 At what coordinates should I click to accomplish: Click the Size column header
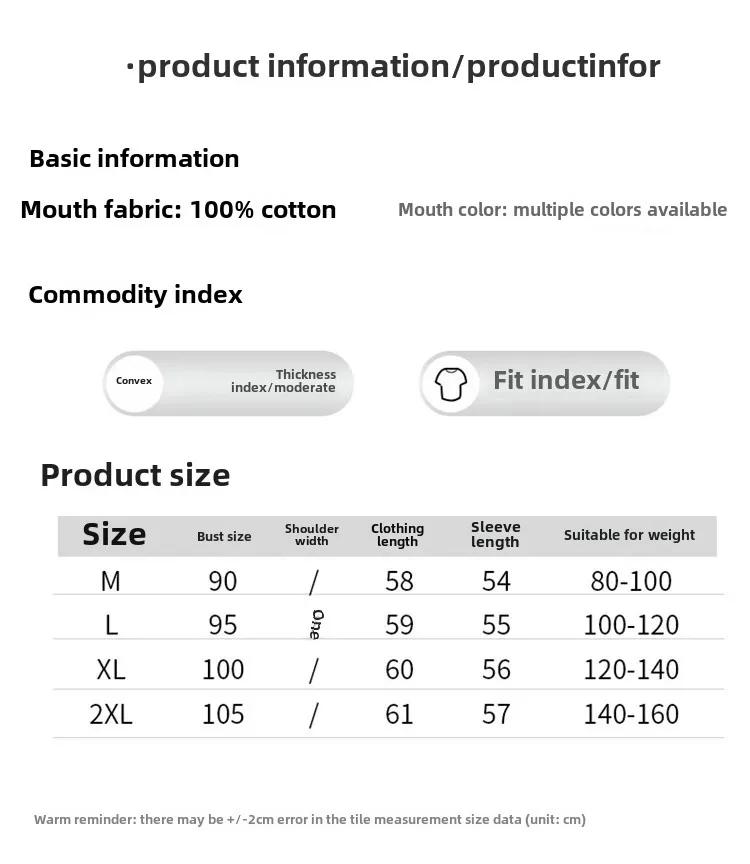[x=114, y=534]
